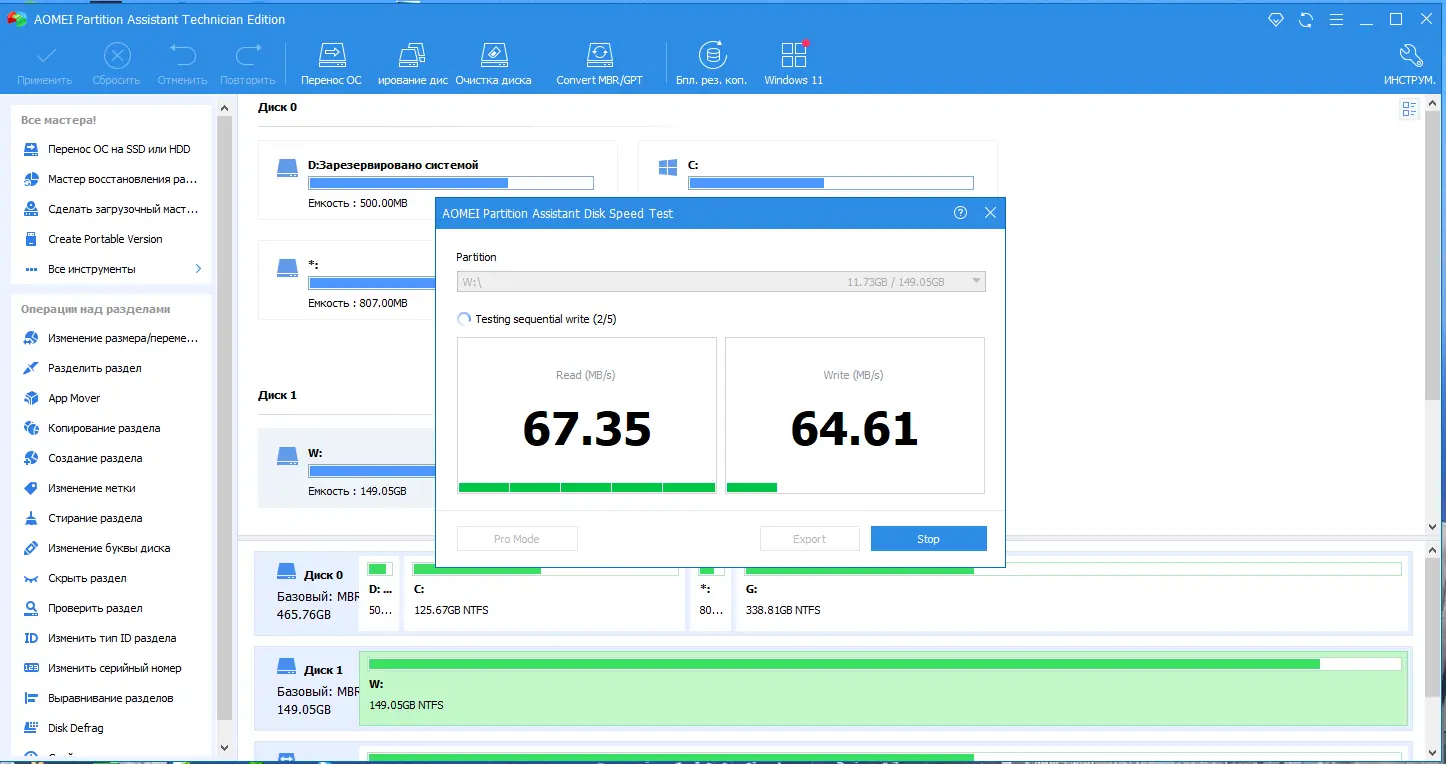The image size is (1446, 764).
Task: Open the help icon in Disk Speed Test dialog
Action: coord(961,213)
